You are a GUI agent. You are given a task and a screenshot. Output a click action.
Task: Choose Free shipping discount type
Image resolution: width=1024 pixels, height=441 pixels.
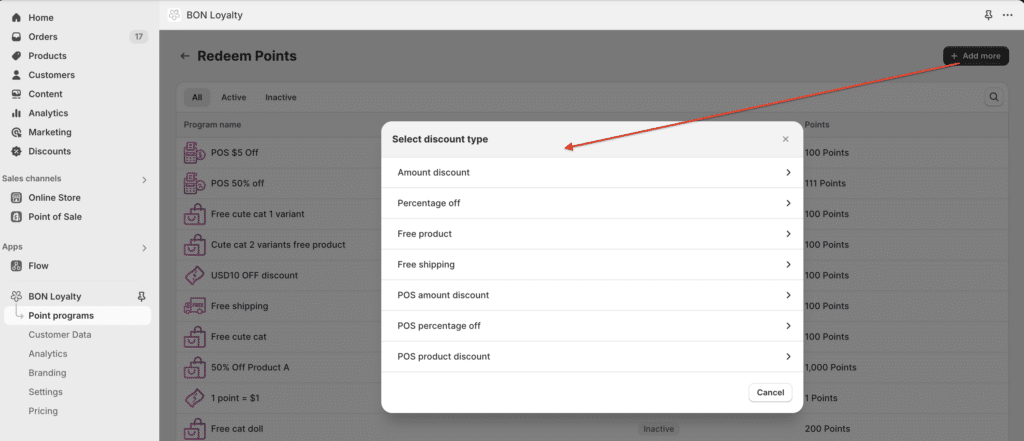(x=592, y=265)
